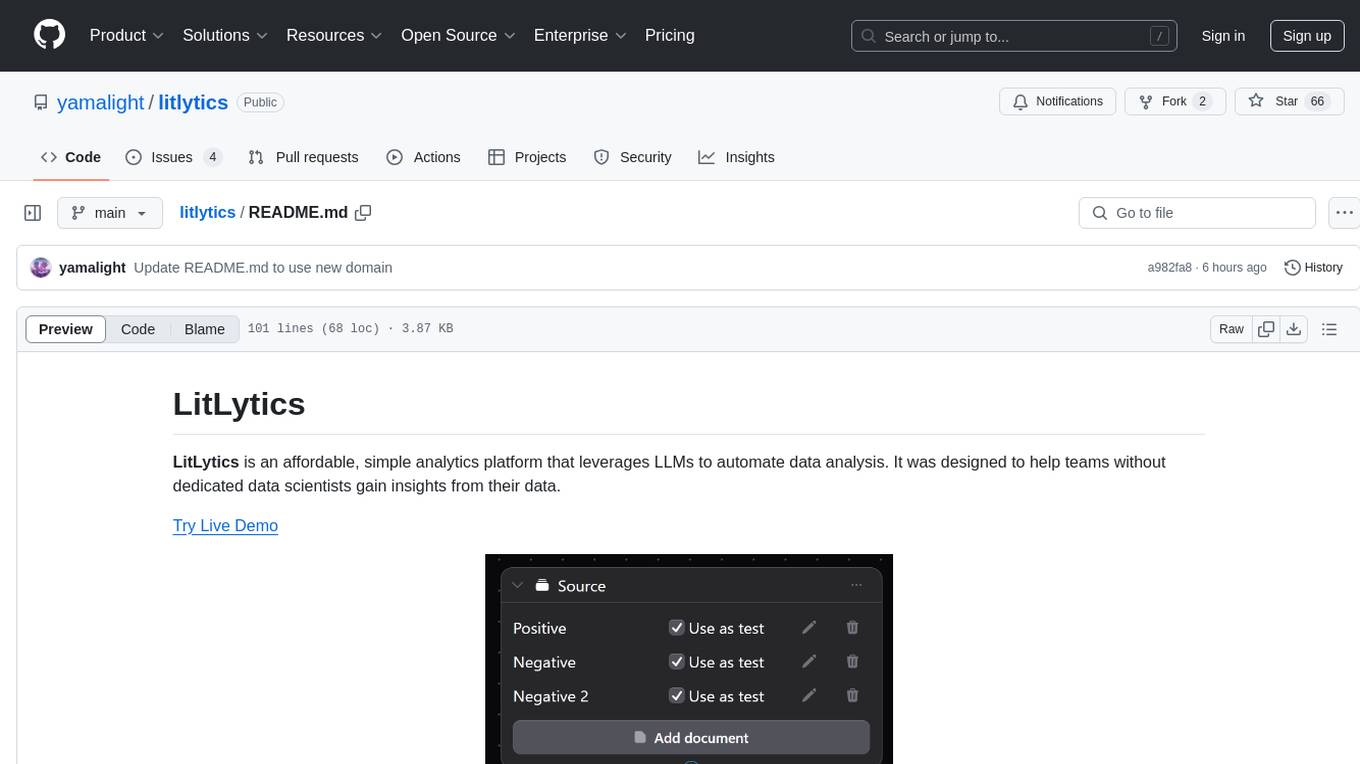This screenshot has width=1360, height=764.
Task: Open the Enterprise dropdown menu
Action: (x=580, y=35)
